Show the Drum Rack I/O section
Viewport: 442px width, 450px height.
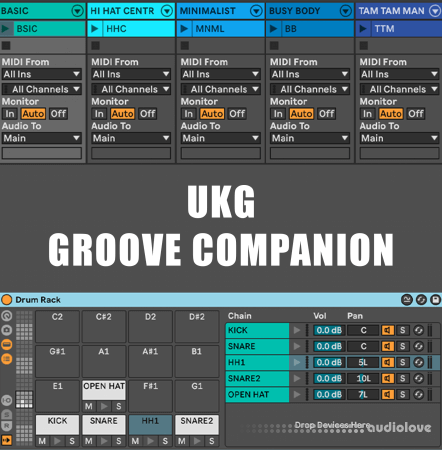tap(7, 400)
